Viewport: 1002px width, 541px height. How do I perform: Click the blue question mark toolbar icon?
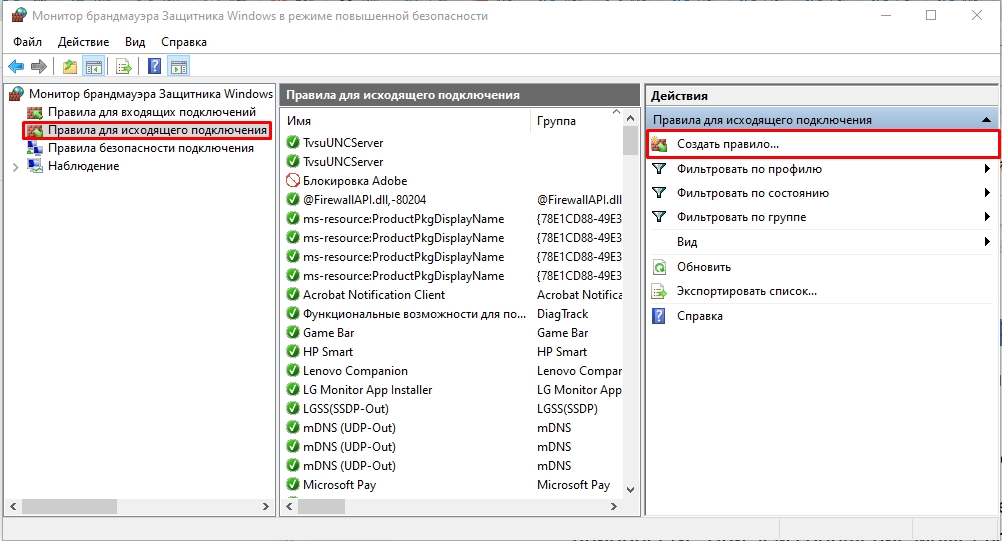[x=155, y=67]
